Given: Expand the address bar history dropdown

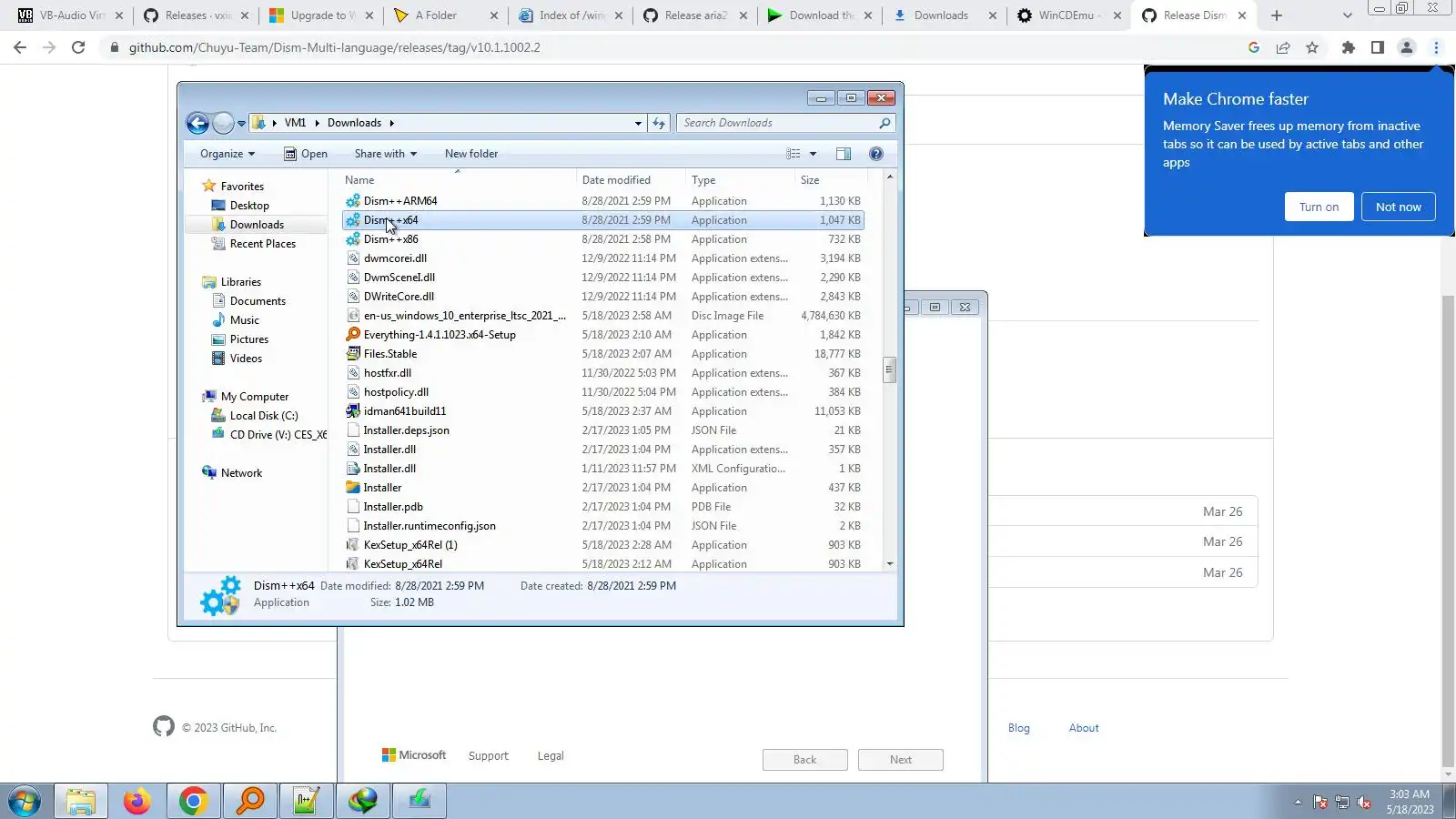Looking at the screenshot, I should tap(638, 123).
